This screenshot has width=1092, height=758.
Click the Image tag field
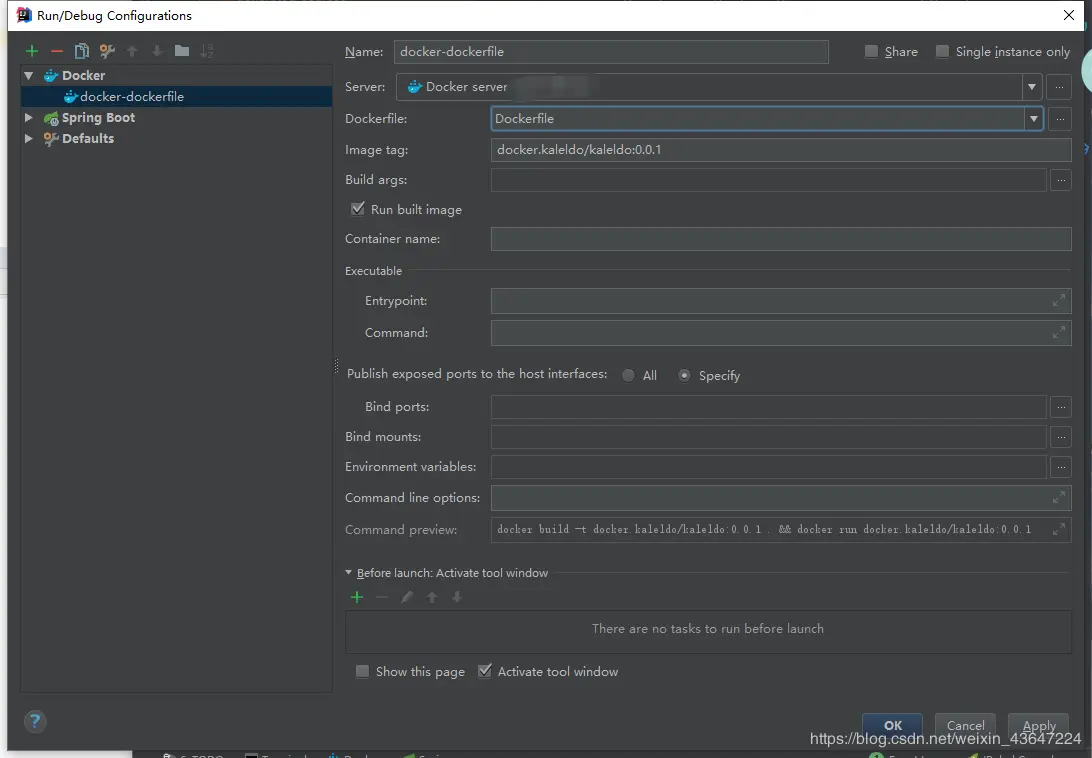781,150
